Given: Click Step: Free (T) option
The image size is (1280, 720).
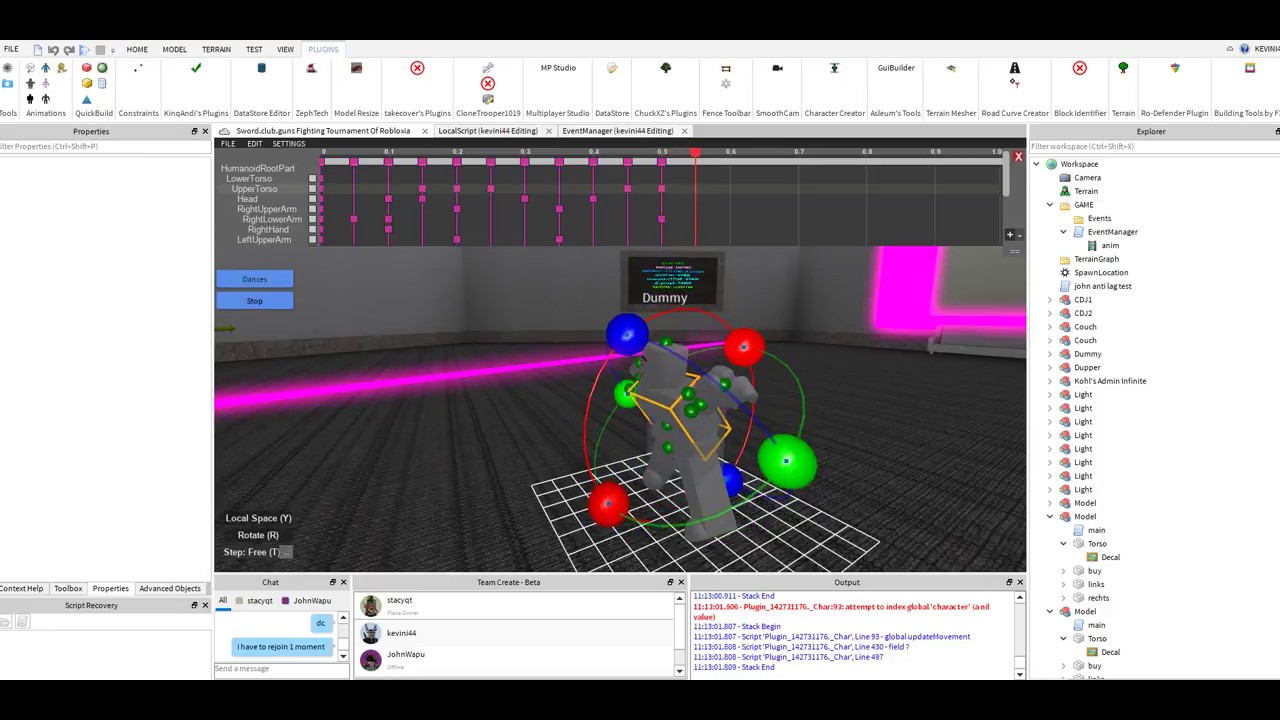Looking at the screenshot, I should [252, 552].
